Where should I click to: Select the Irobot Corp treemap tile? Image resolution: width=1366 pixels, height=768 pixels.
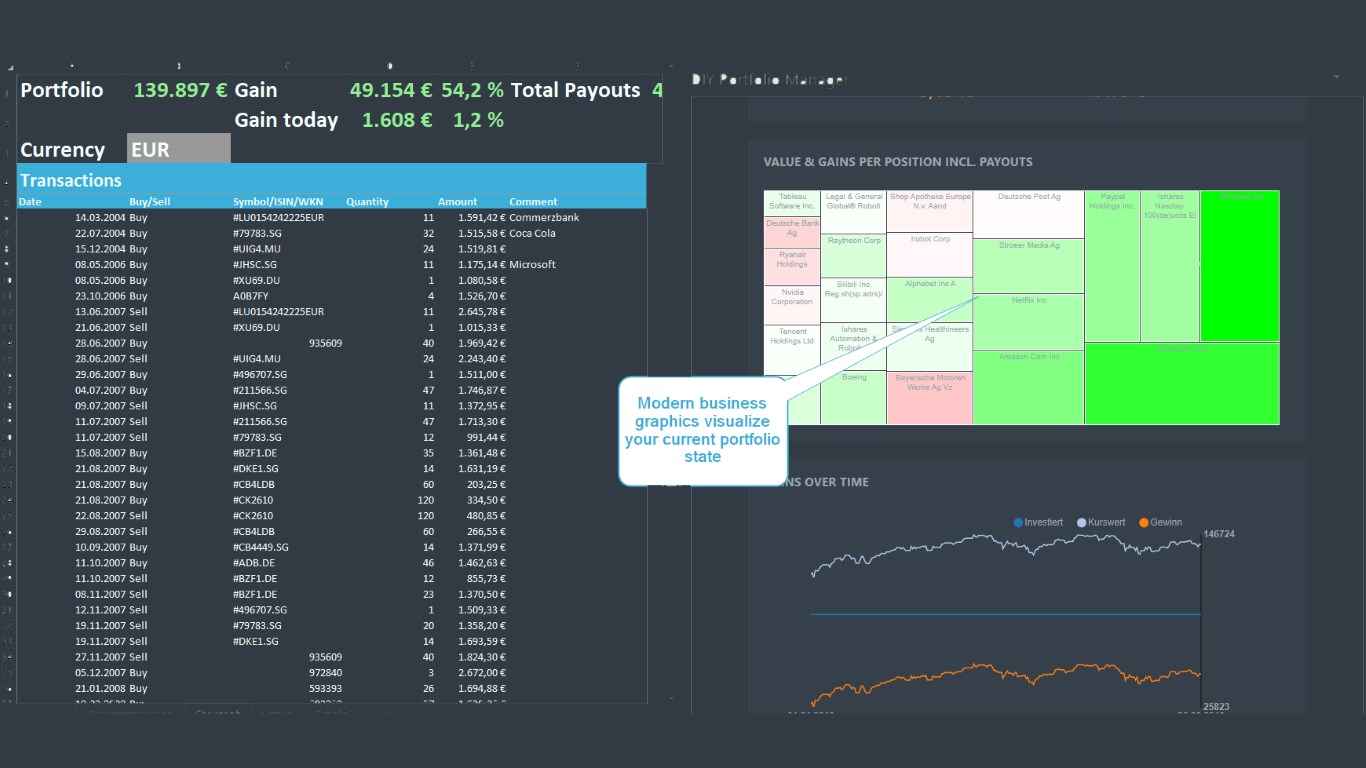click(929, 254)
